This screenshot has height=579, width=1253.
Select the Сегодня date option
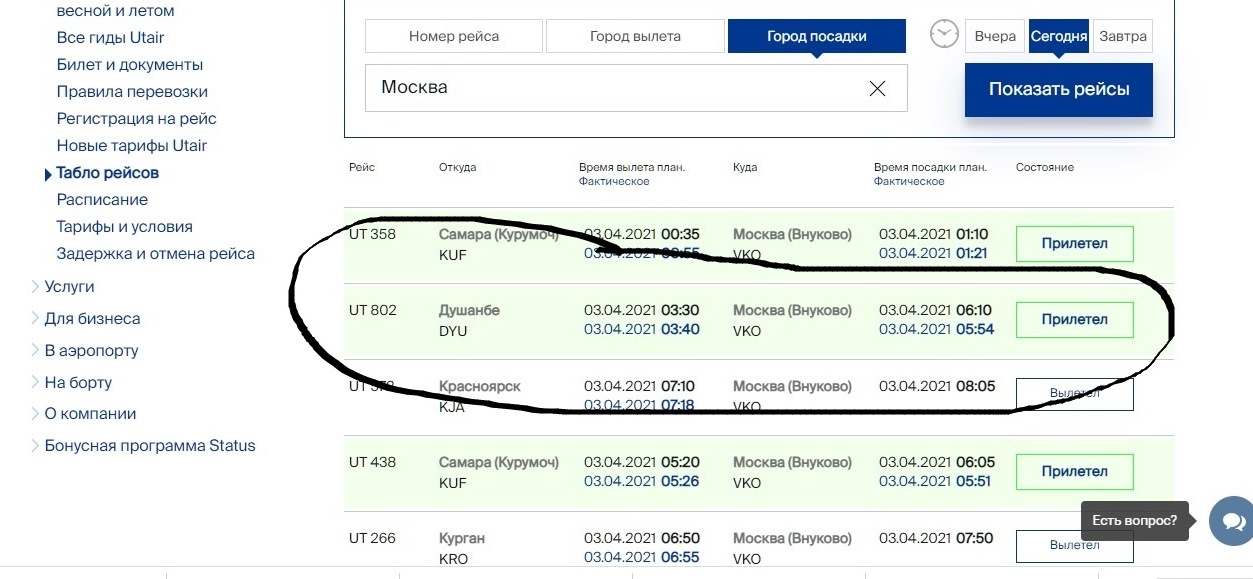(x=1059, y=36)
